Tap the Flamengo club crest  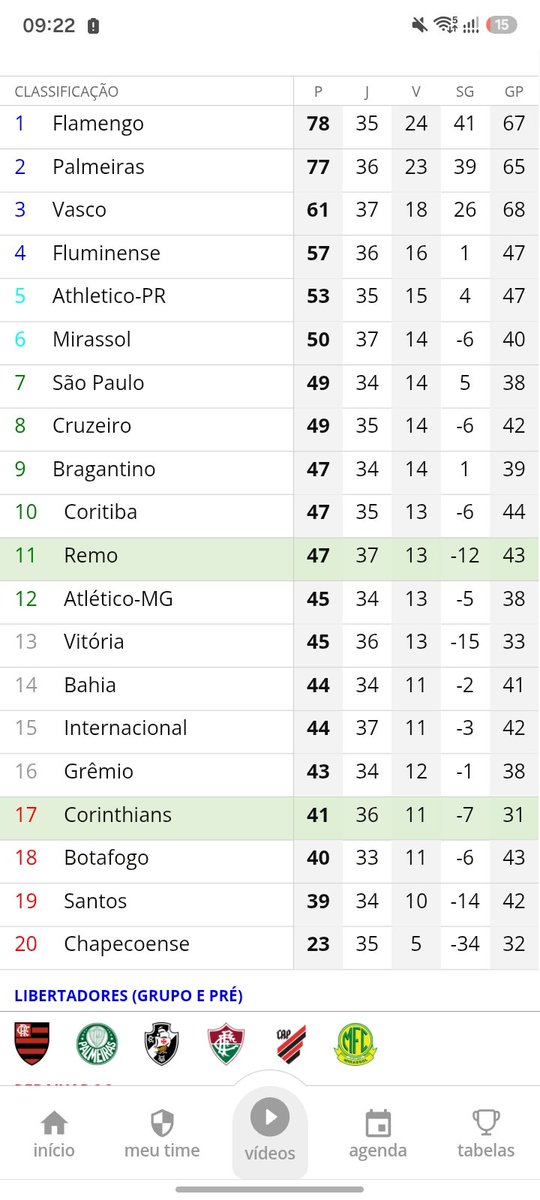point(32,1043)
